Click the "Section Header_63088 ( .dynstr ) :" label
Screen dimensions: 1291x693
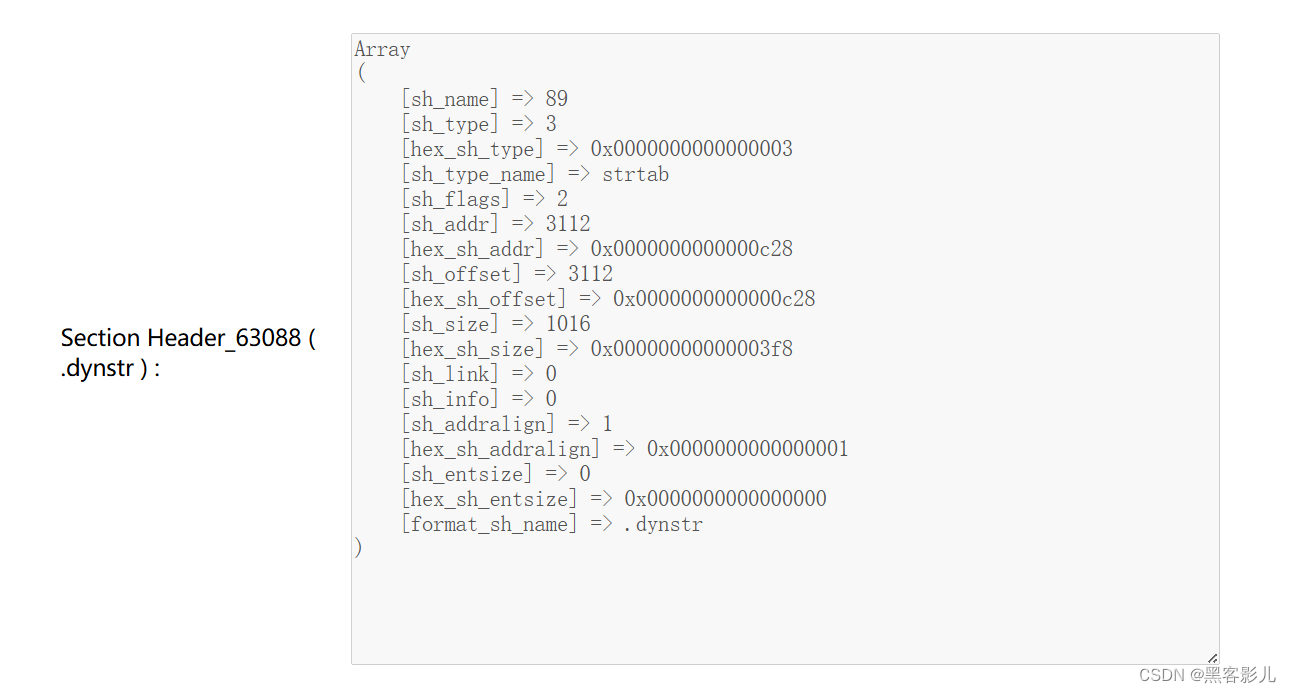(x=188, y=353)
